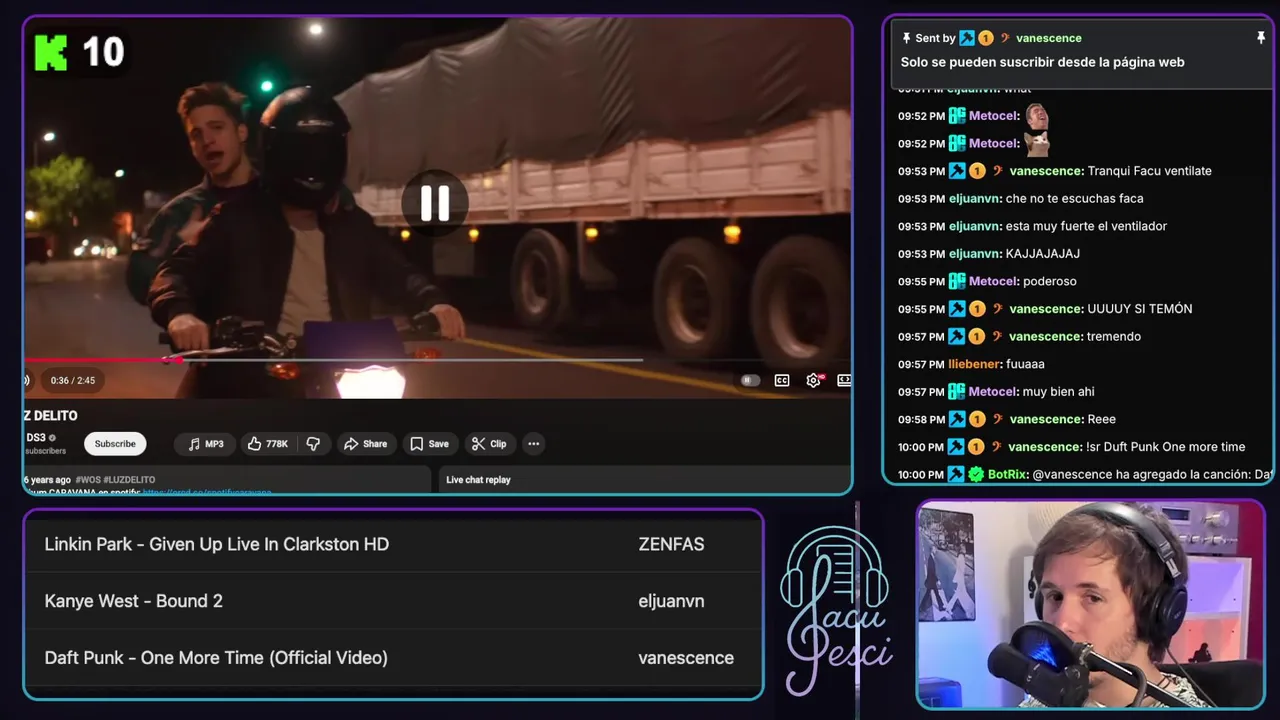Click lliebener username in chat
The height and width of the screenshot is (720, 1280).
pyautogui.click(x=976, y=364)
